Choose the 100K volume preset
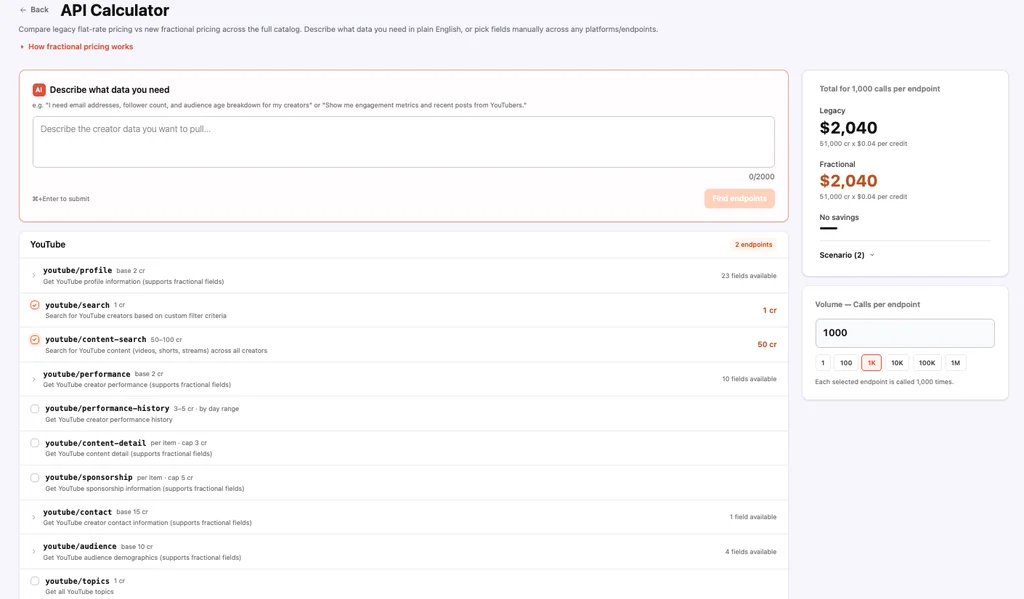1024x599 pixels. [927, 363]
